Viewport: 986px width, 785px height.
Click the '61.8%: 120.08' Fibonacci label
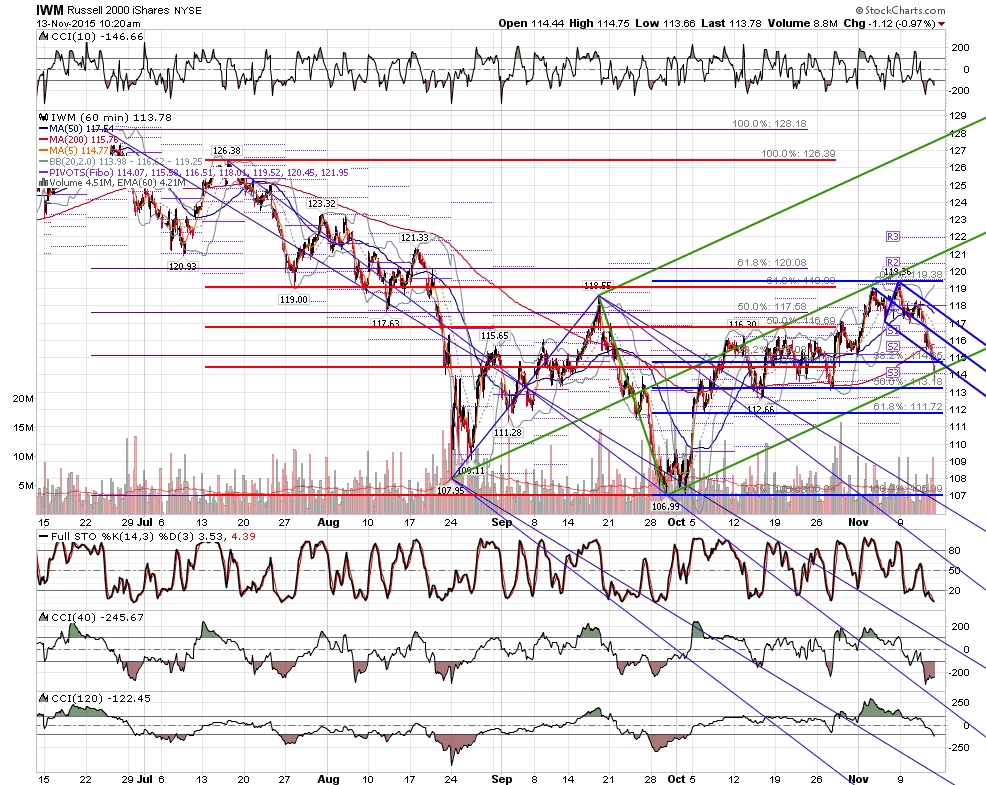[772, 263]
